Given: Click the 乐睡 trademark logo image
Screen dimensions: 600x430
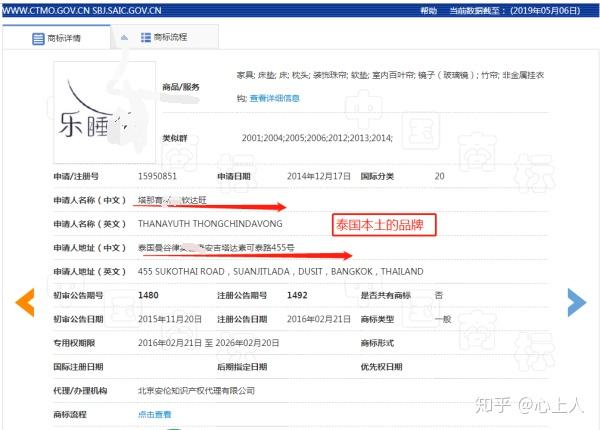Looking at the screenshot, I should 105,112.
